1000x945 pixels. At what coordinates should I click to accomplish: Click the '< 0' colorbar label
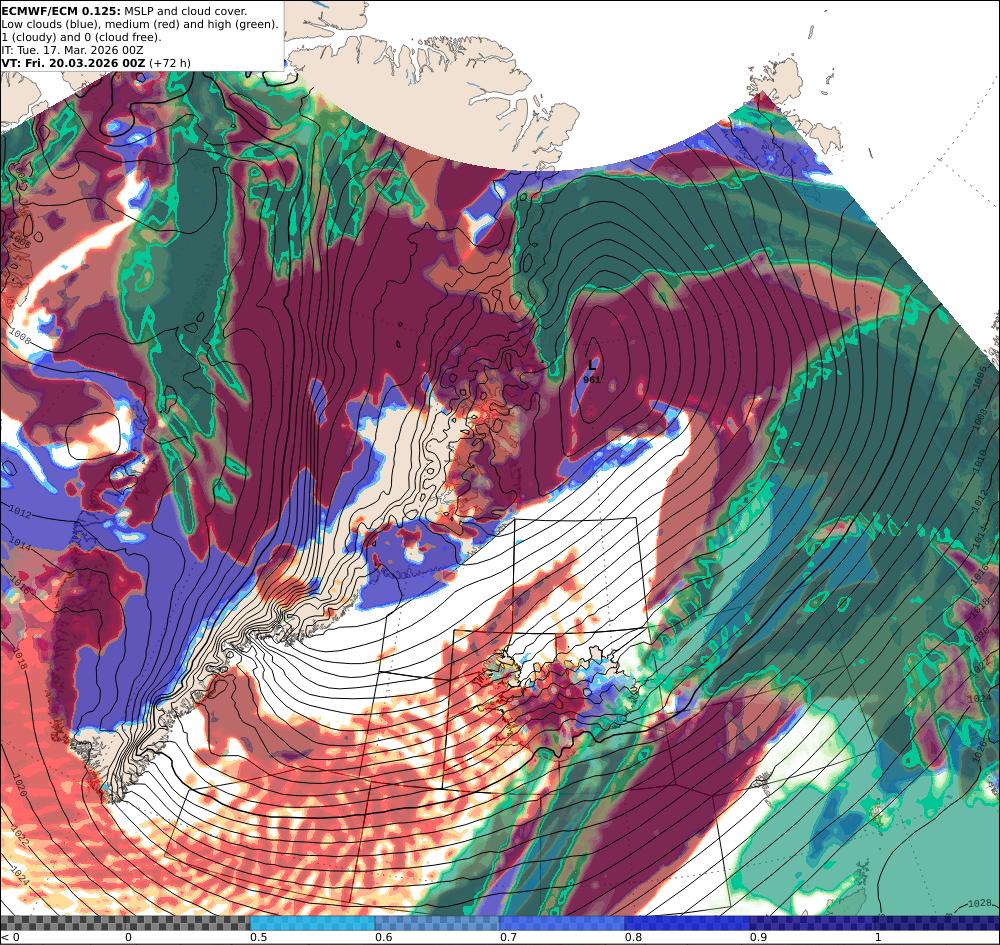click(x=10, y=937)
